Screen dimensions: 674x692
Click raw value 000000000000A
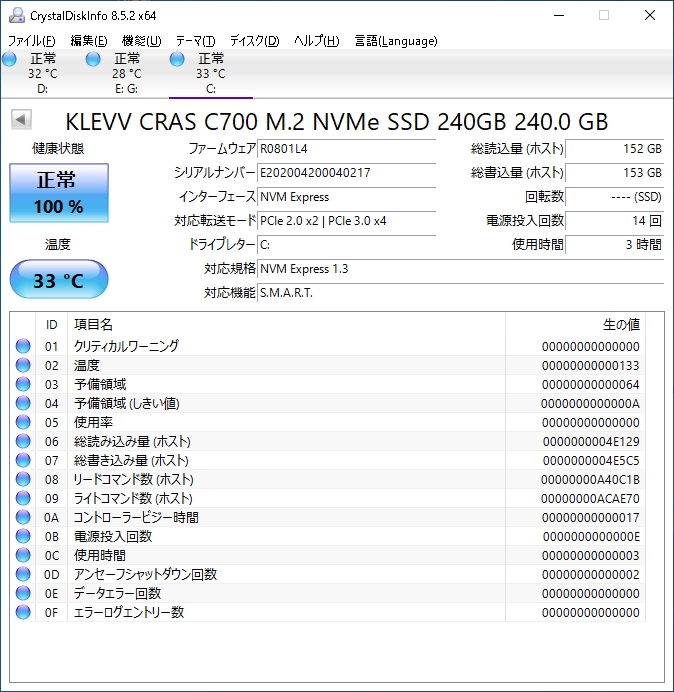(x=591, y=404)
